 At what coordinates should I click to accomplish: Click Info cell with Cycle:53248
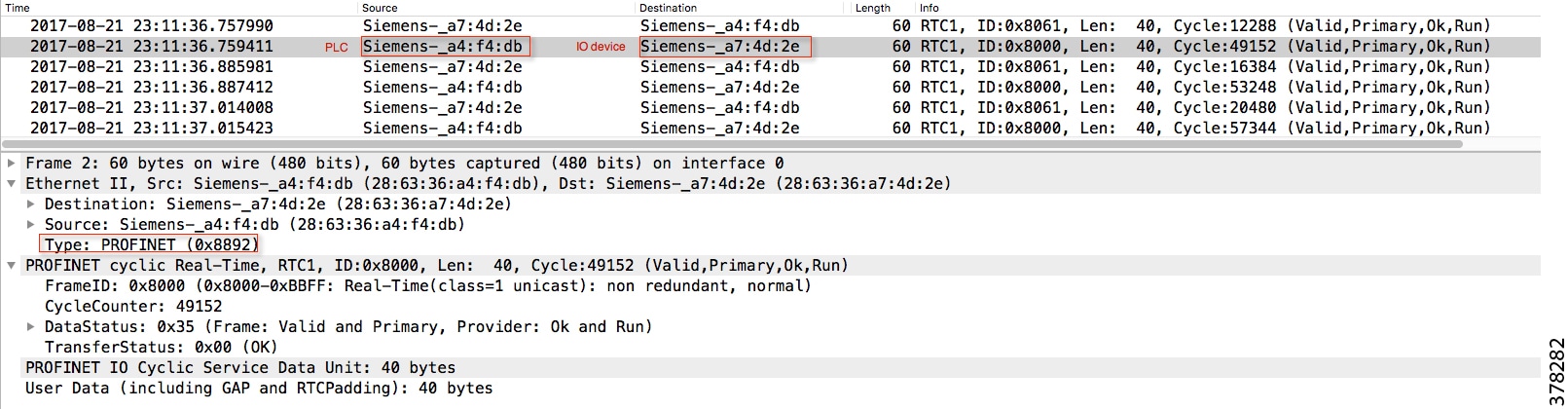pyautogui.click(x=1205, y=87)
